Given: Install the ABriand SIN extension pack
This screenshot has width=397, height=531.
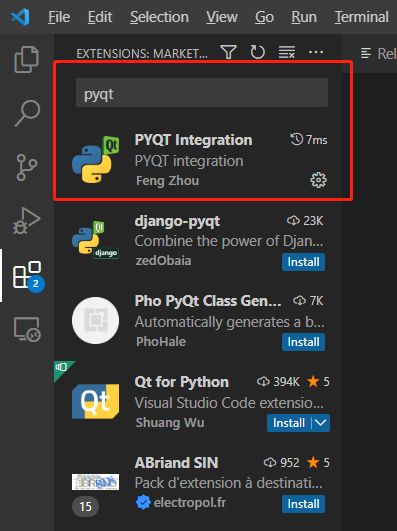Looking at the screenshot, I should coord(303,504).
